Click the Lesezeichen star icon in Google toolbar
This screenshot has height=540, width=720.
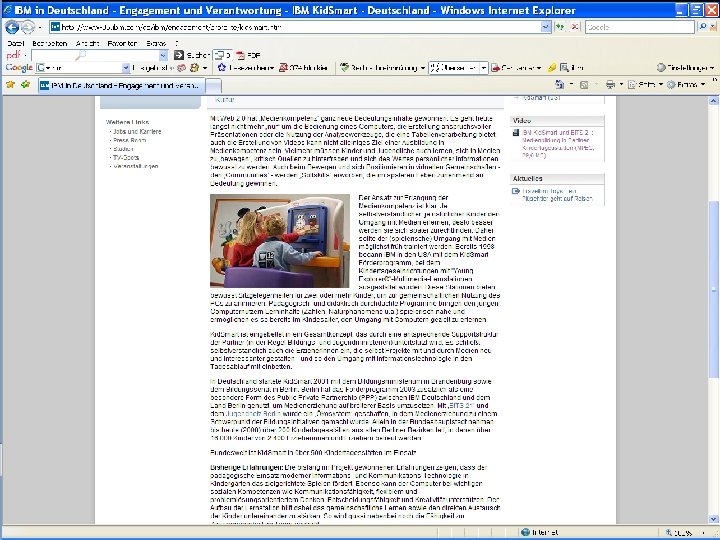tap(222, 68)
